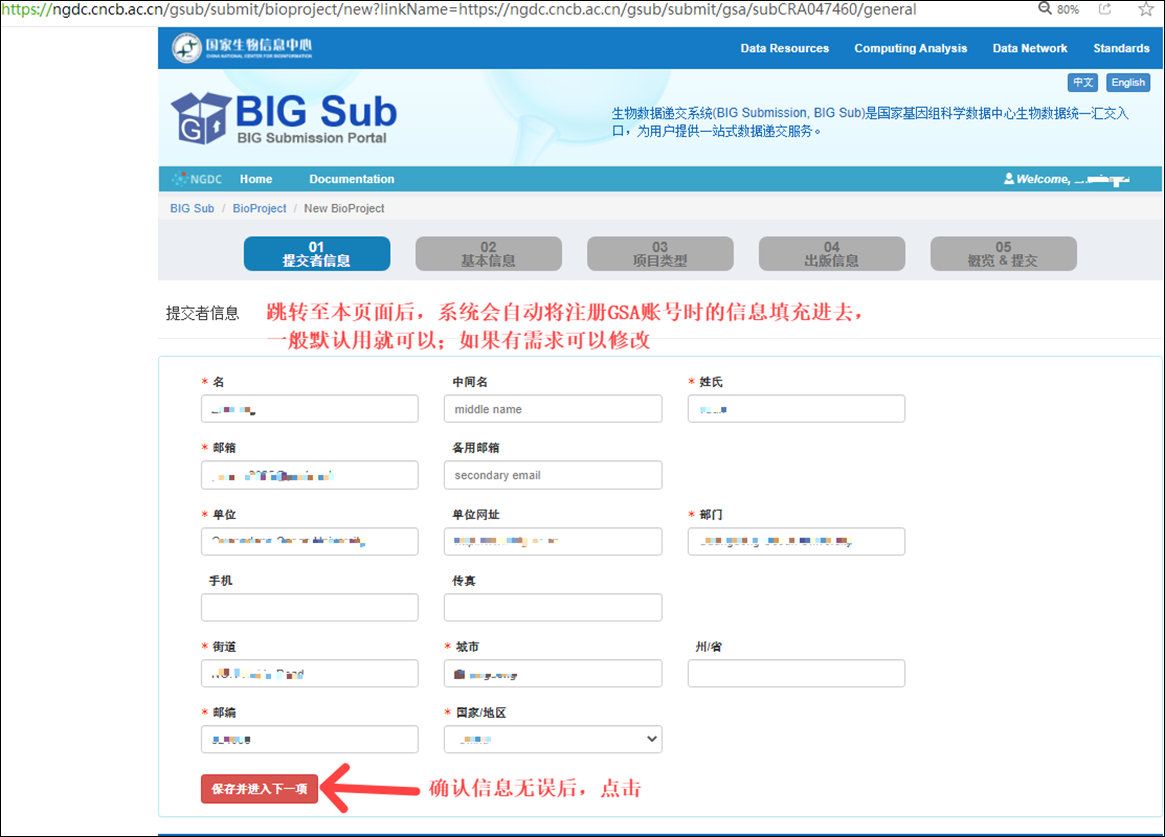The height and width of the screenshot is (837, 1165).
Task: Open the Data Resources menu
Action: click(784, 48)
